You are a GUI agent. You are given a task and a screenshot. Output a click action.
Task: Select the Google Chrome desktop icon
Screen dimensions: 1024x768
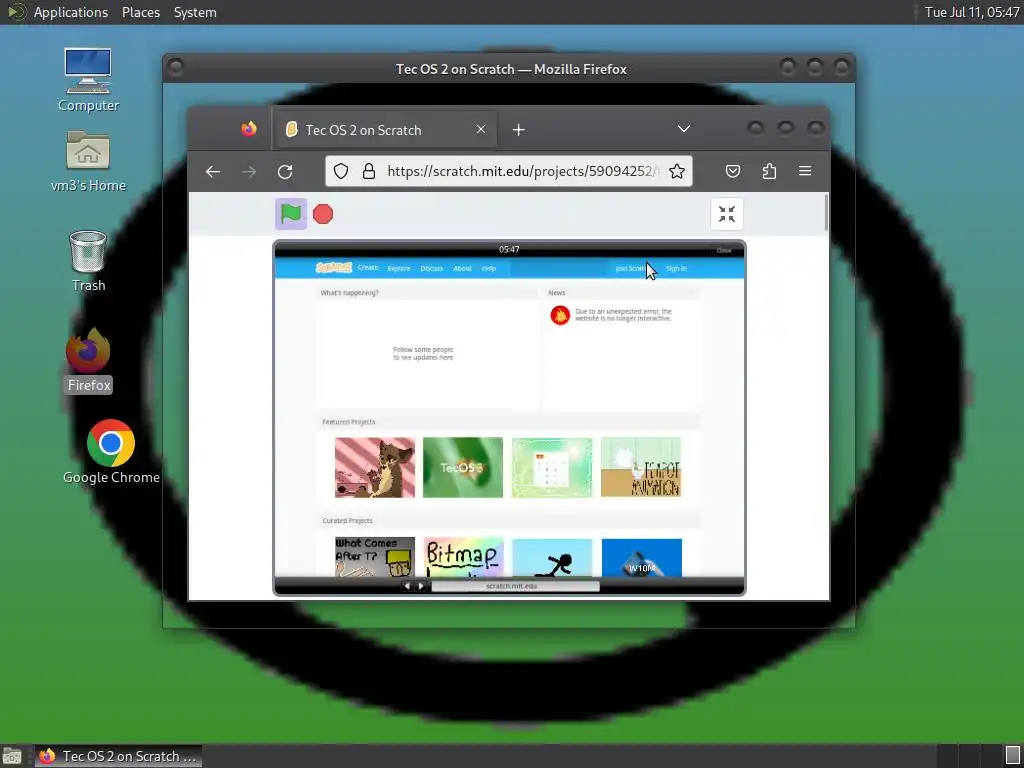(111, 452)
